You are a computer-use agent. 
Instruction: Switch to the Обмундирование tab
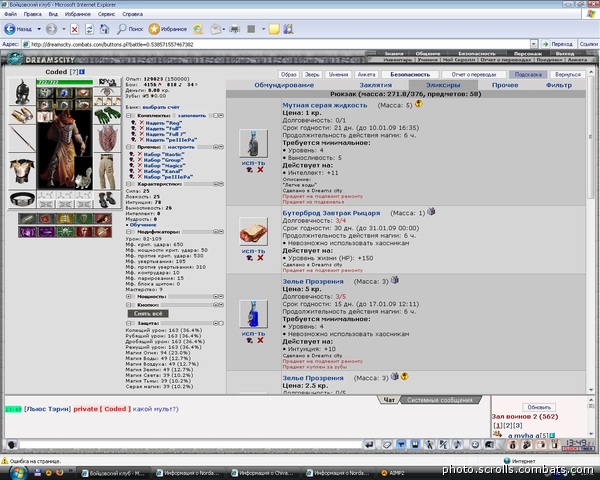coord(284,85)
